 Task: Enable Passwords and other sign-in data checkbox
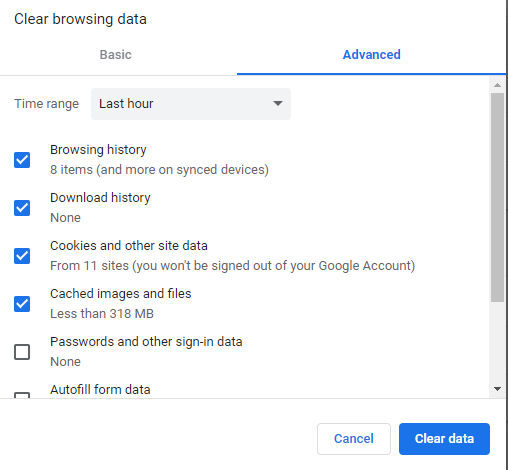(22, 352)
